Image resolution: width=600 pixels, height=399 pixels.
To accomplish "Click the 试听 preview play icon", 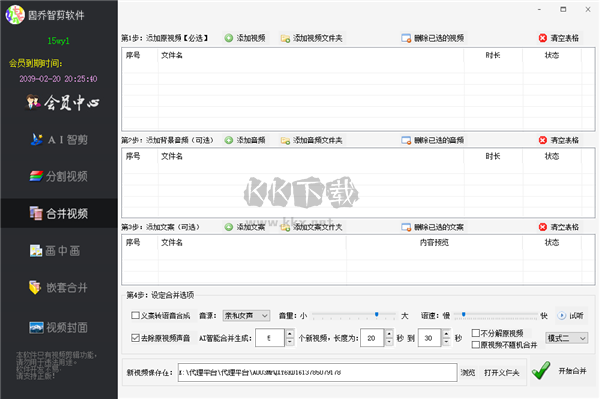I will point(561,315).
